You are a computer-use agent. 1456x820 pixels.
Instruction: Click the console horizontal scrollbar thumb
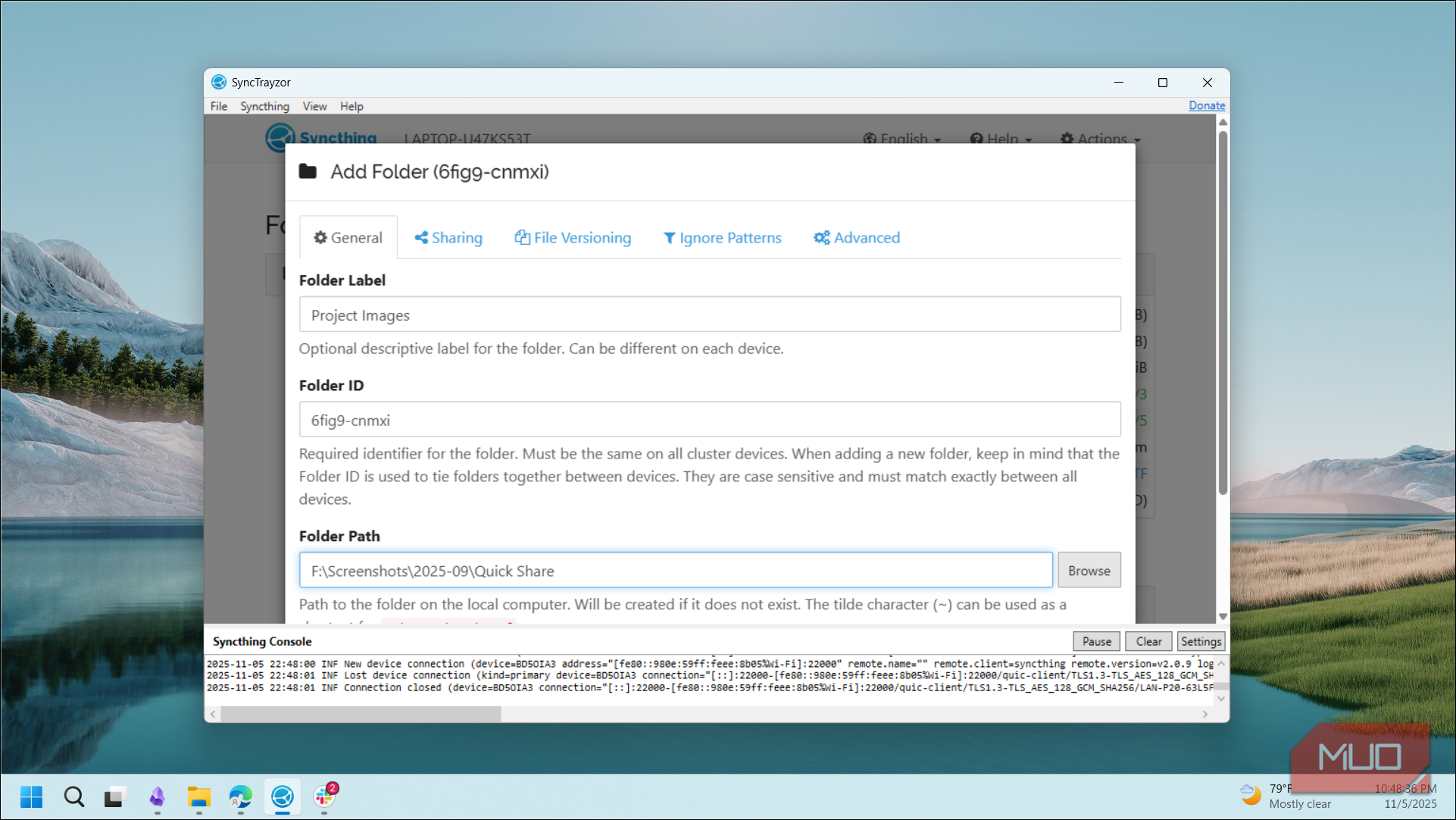tap(361, 714)
